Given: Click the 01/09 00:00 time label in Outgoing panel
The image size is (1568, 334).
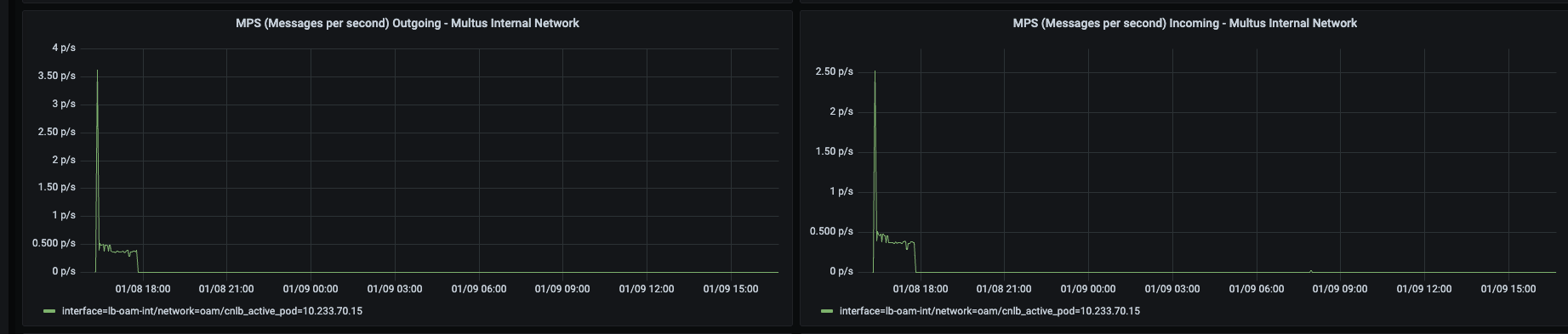Looking at the screenshot, I should click(311, 289).
